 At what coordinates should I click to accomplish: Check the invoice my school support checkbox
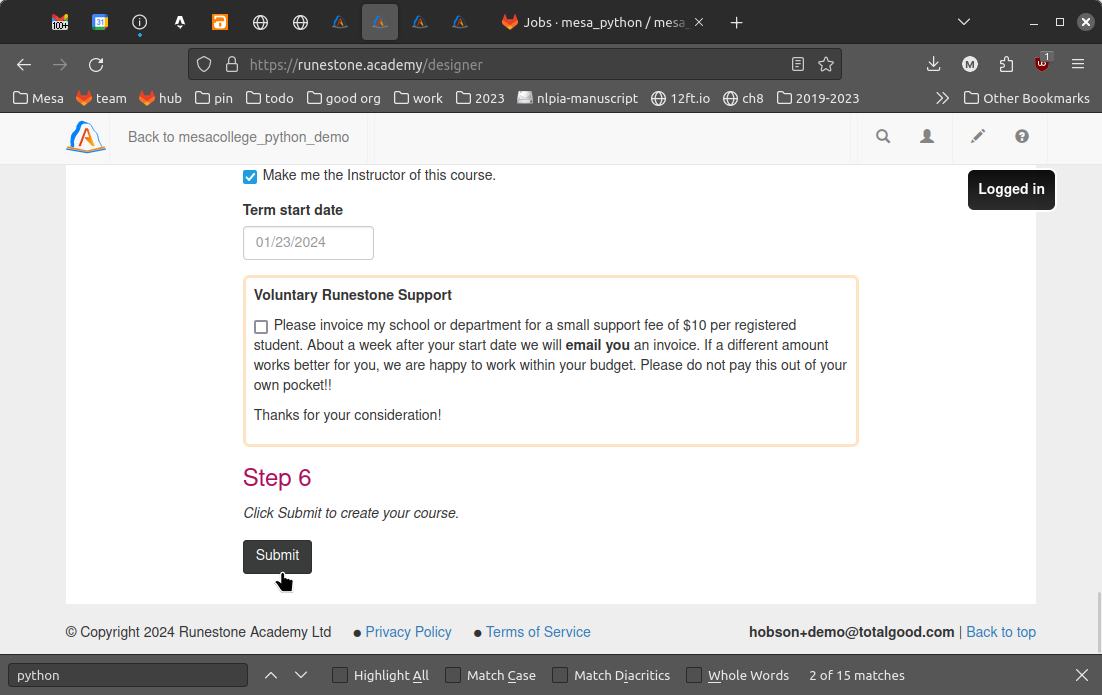pyautogui.click(x=261, y=327)
